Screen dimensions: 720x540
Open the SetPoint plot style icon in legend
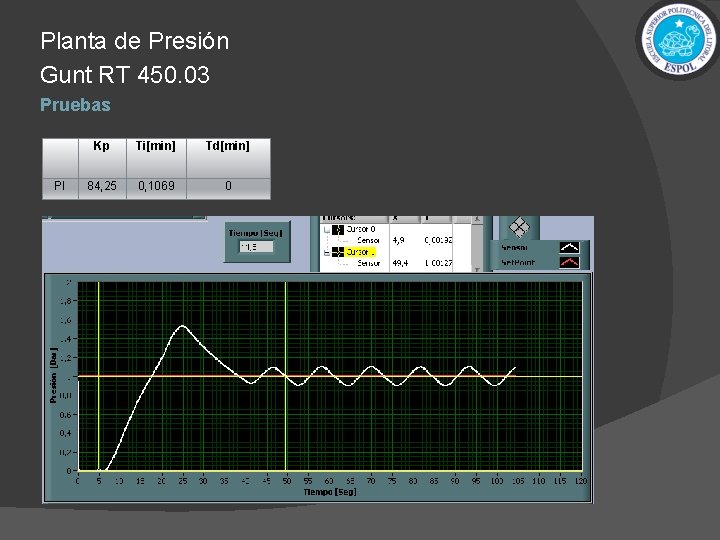[x=569, y=263]
